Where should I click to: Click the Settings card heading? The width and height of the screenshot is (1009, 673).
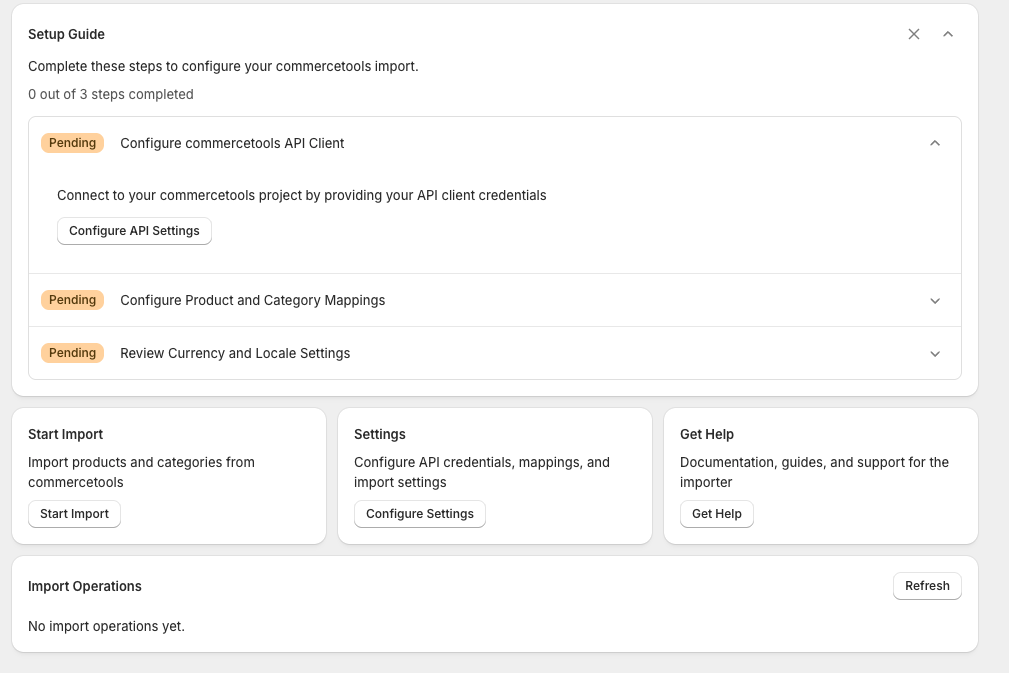(380, 434)
